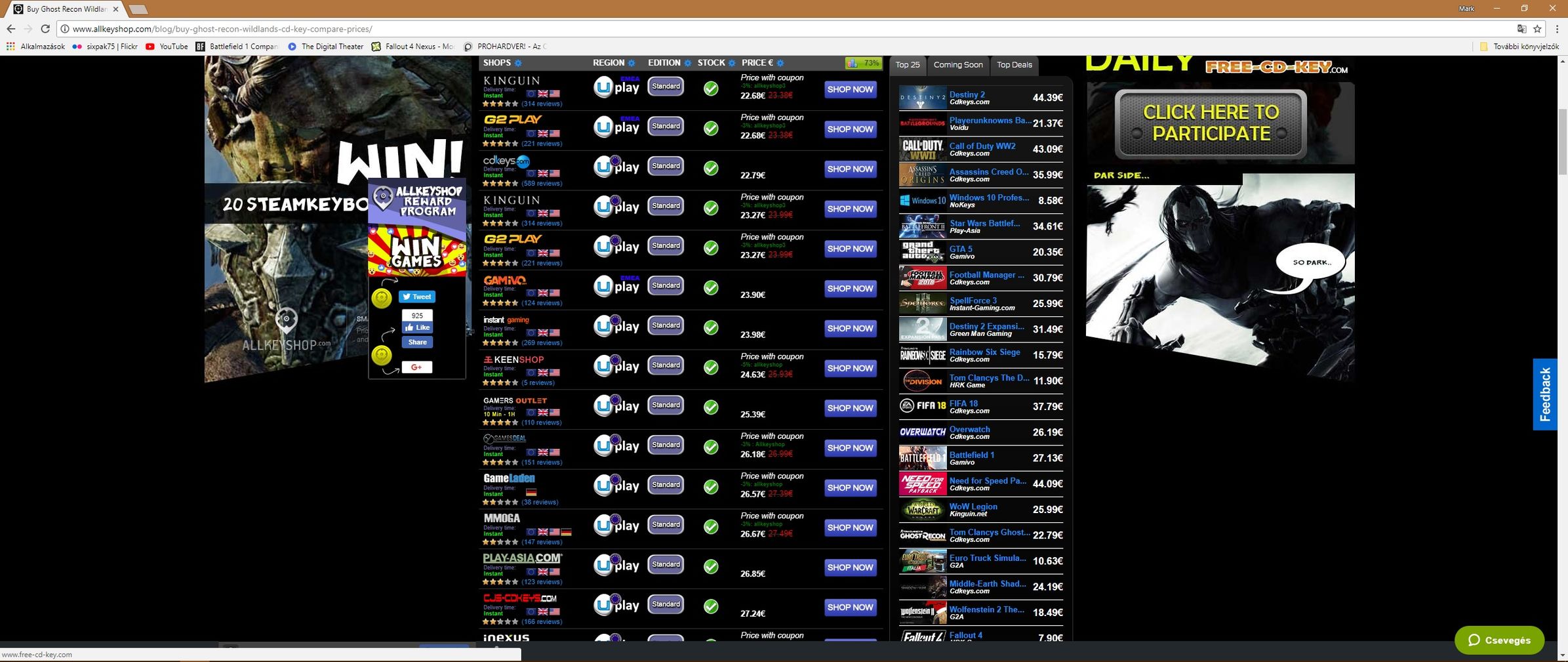Open the sixpak75 | Flickr bookmark
1568x662 pixels.
pos(105,47)
